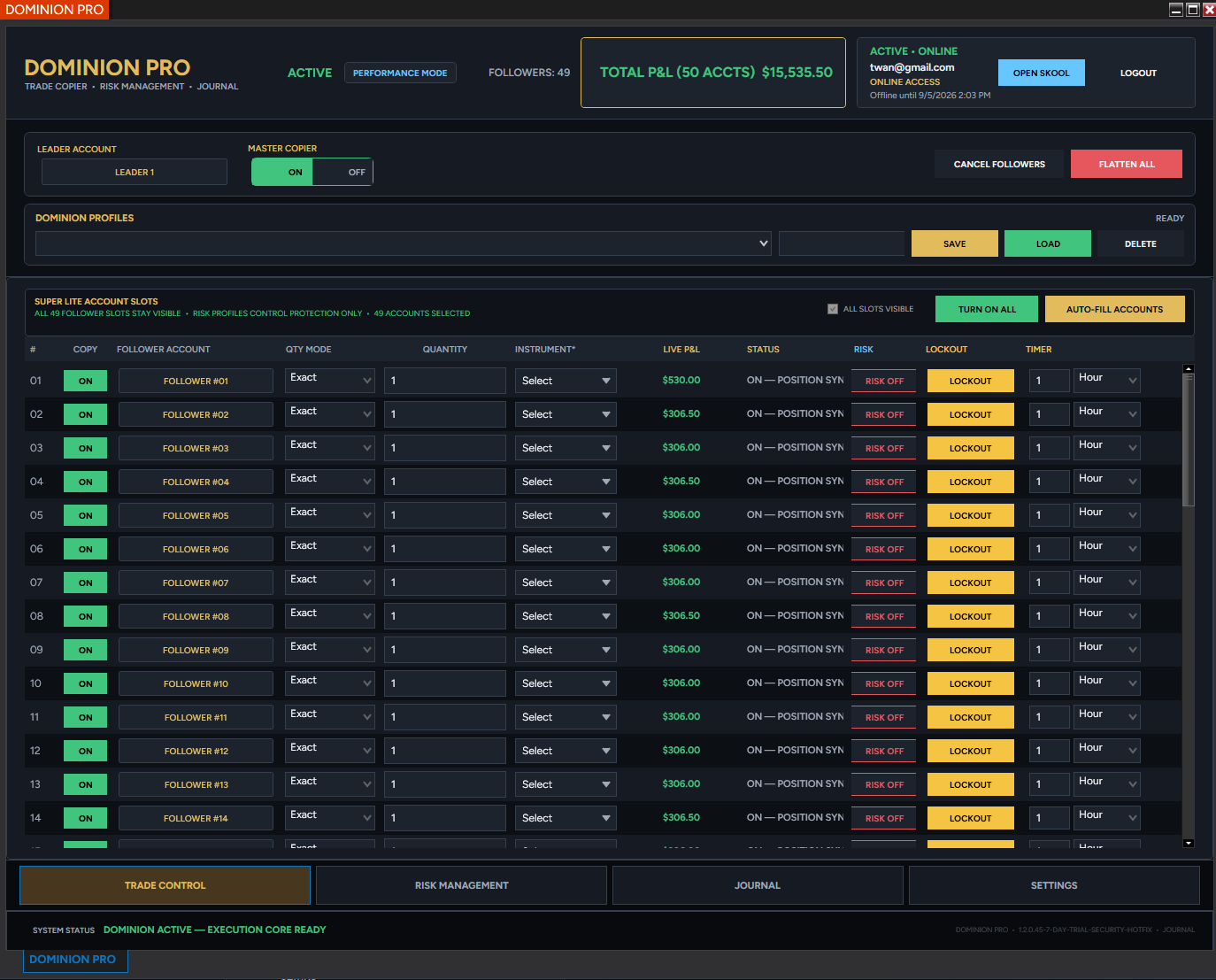Open Qty Mode dropdown for row 01
The image size is (1216, 980).
pos(330,381)
